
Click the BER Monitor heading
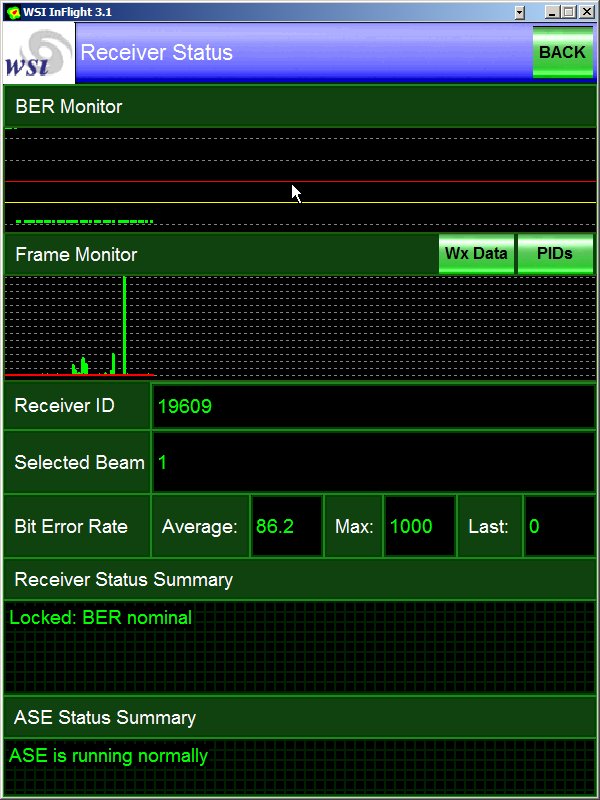coord(68,107)
